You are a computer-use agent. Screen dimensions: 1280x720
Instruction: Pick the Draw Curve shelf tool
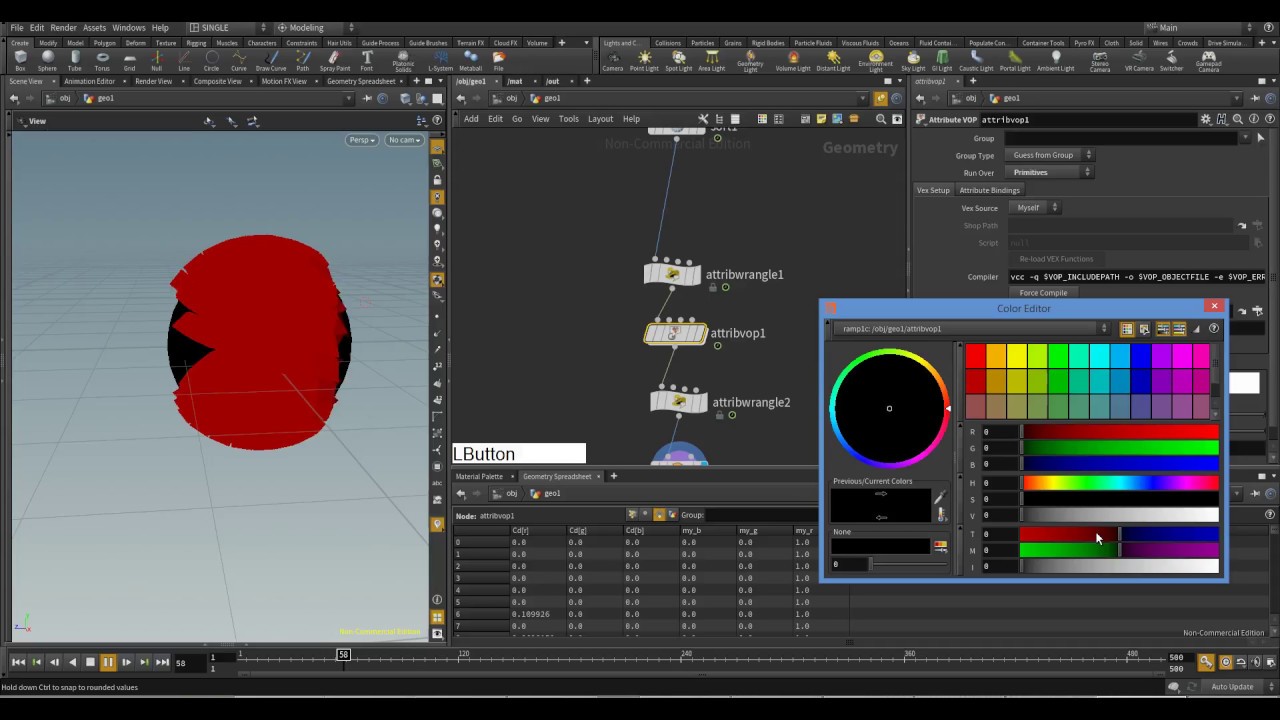point(271,61)
